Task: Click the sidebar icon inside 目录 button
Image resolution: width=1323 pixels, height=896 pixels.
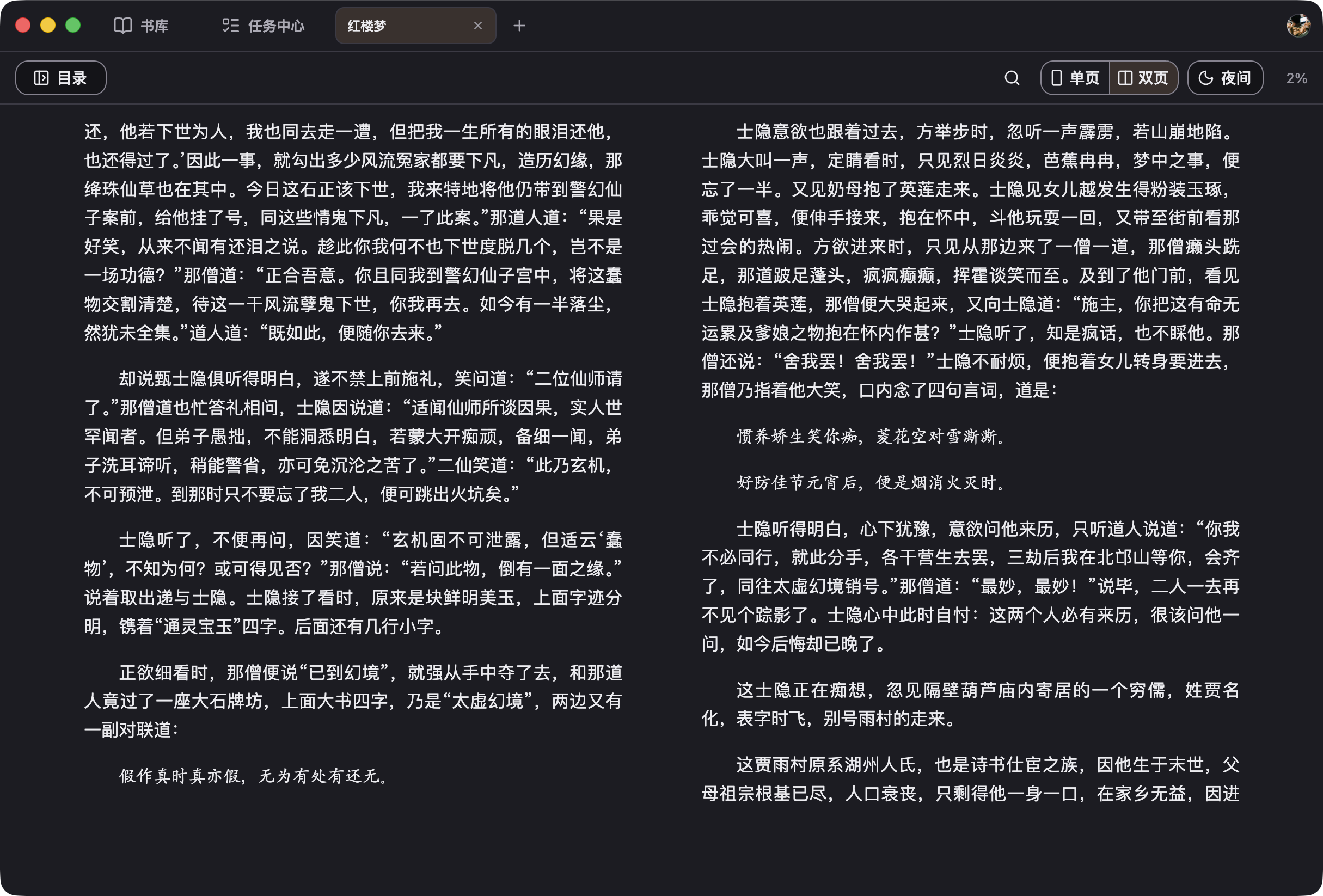Action: point(41,78)
